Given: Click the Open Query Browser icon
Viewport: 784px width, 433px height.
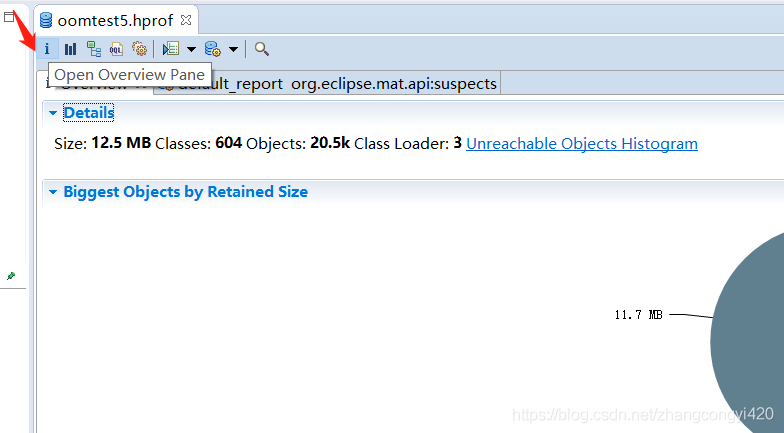Looking at the screenshot, I should [x=212, y=49].
